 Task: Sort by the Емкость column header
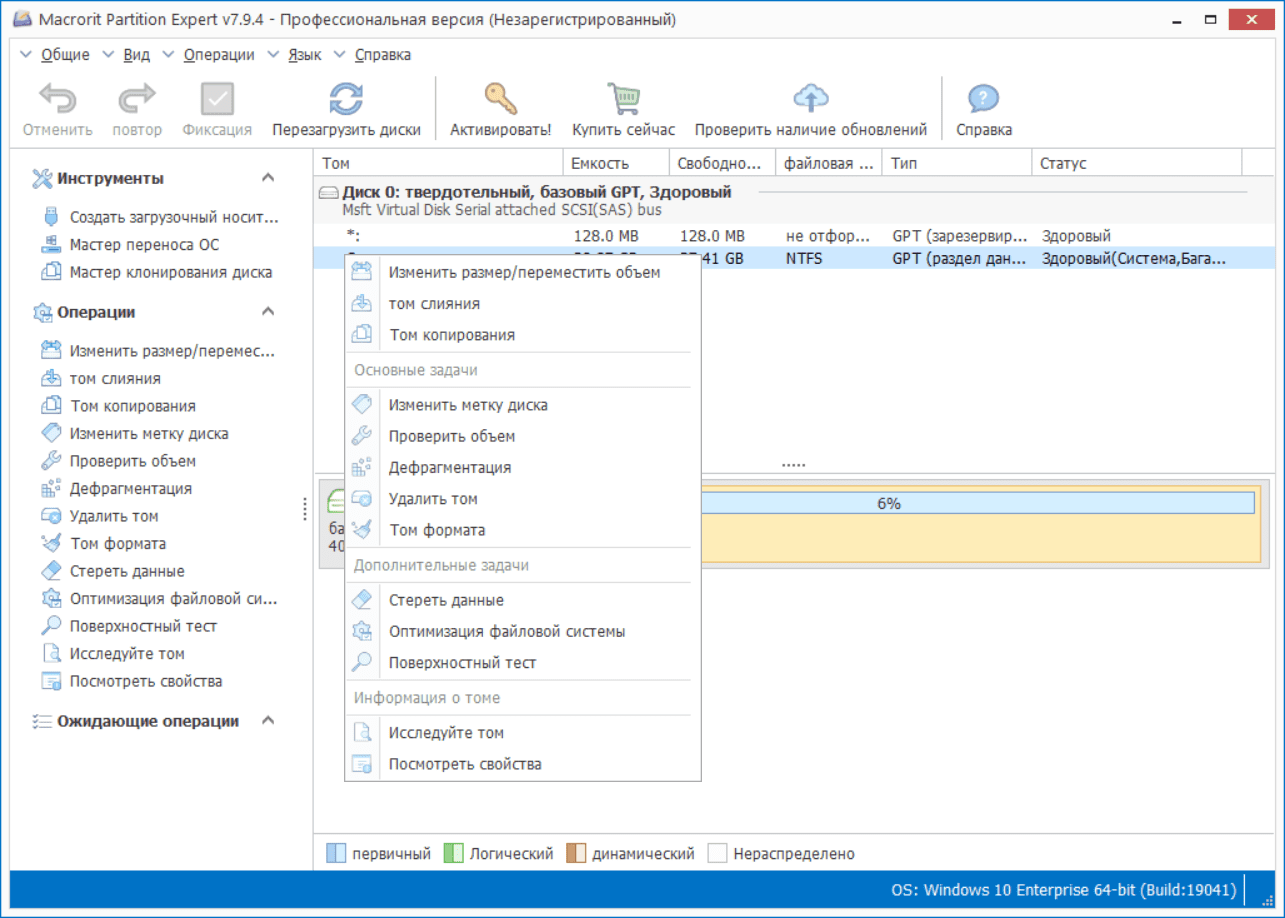(x=616, y=163)
